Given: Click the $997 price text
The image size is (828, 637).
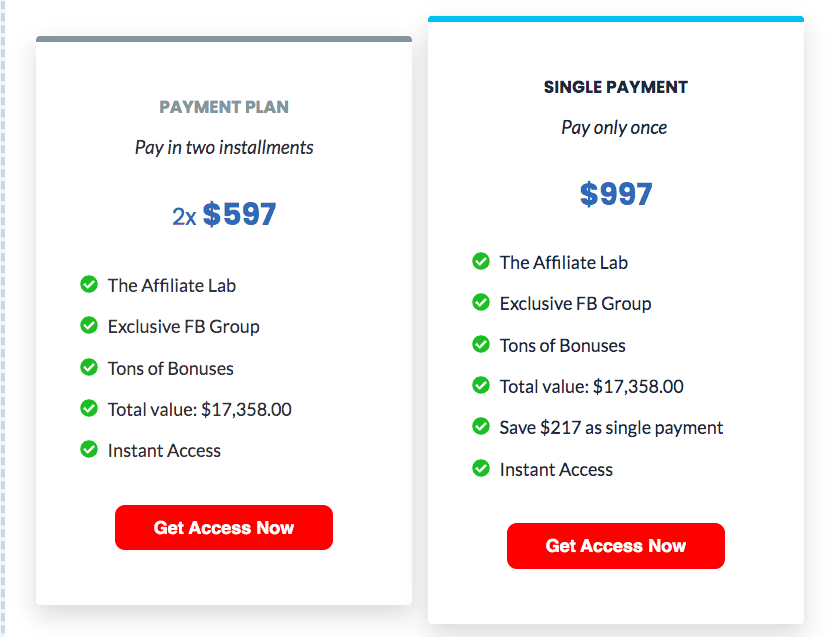Looking at the screenshot, I should tap(616, 194).
